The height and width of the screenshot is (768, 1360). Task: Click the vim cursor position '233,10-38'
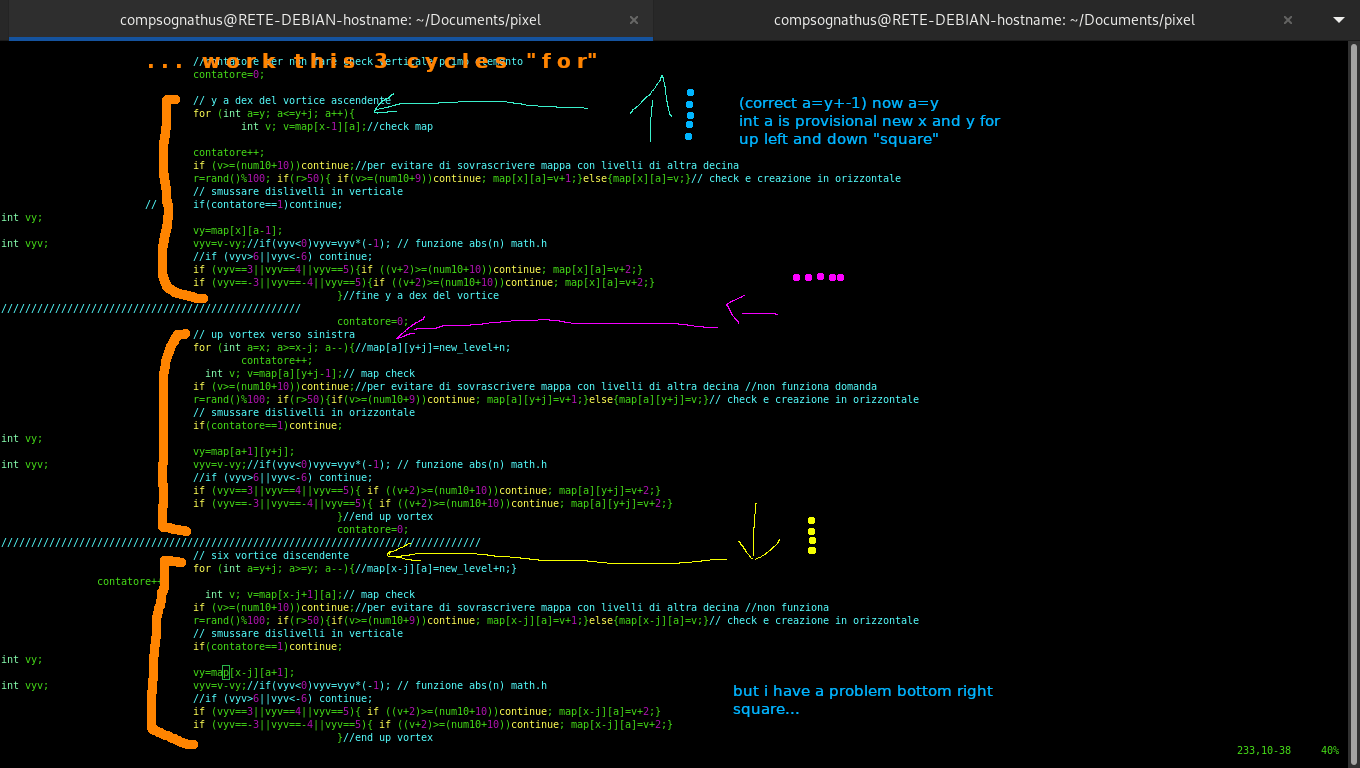1264,750
